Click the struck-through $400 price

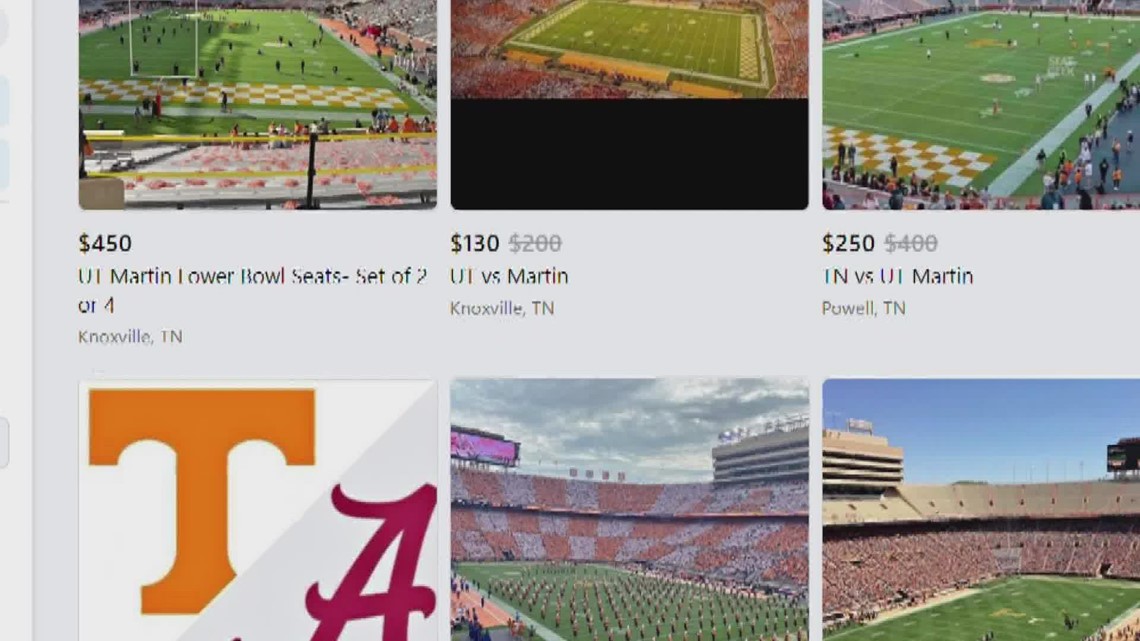[x=908, y=243]
